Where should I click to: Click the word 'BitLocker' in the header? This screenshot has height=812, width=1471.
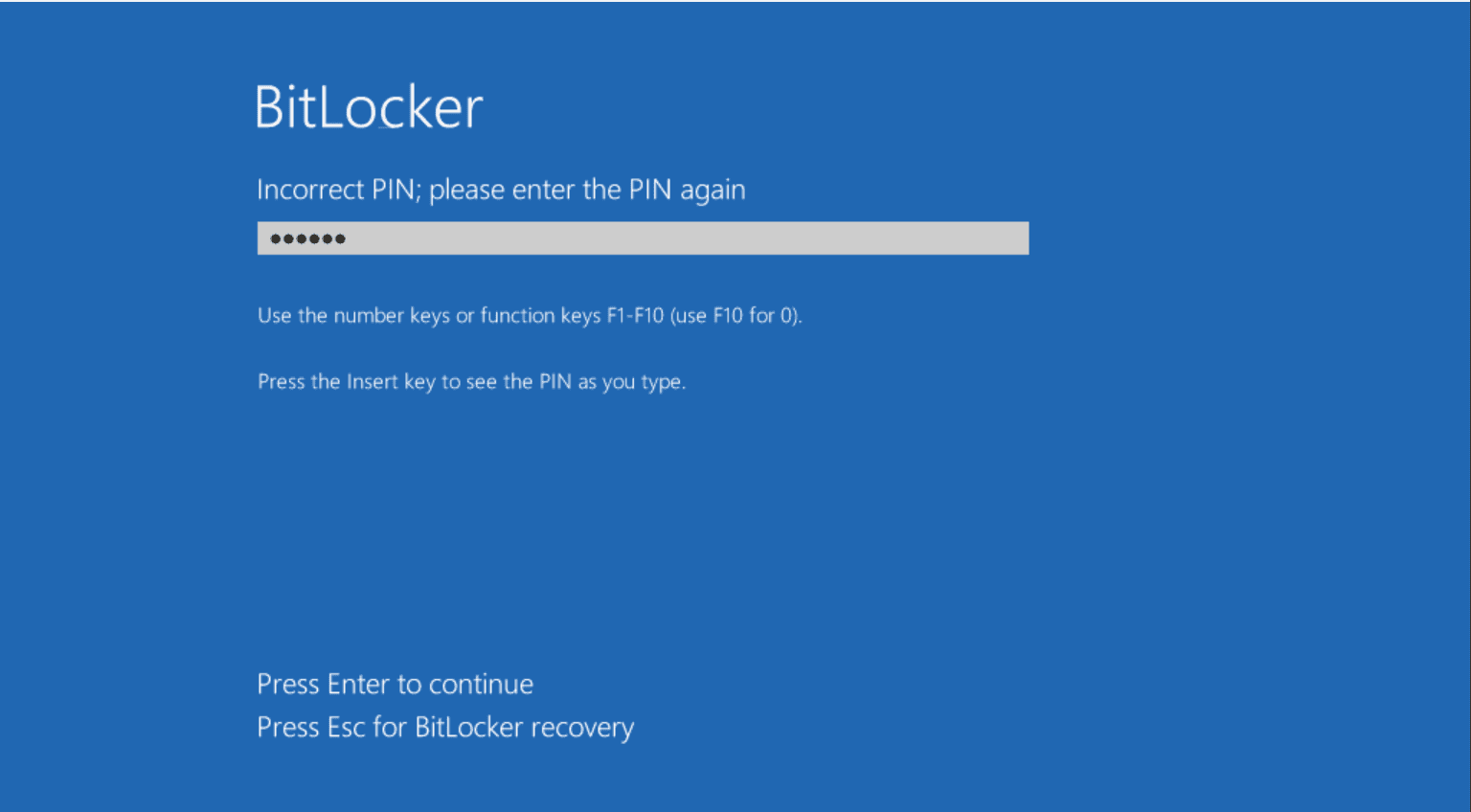tap(368, 107)
